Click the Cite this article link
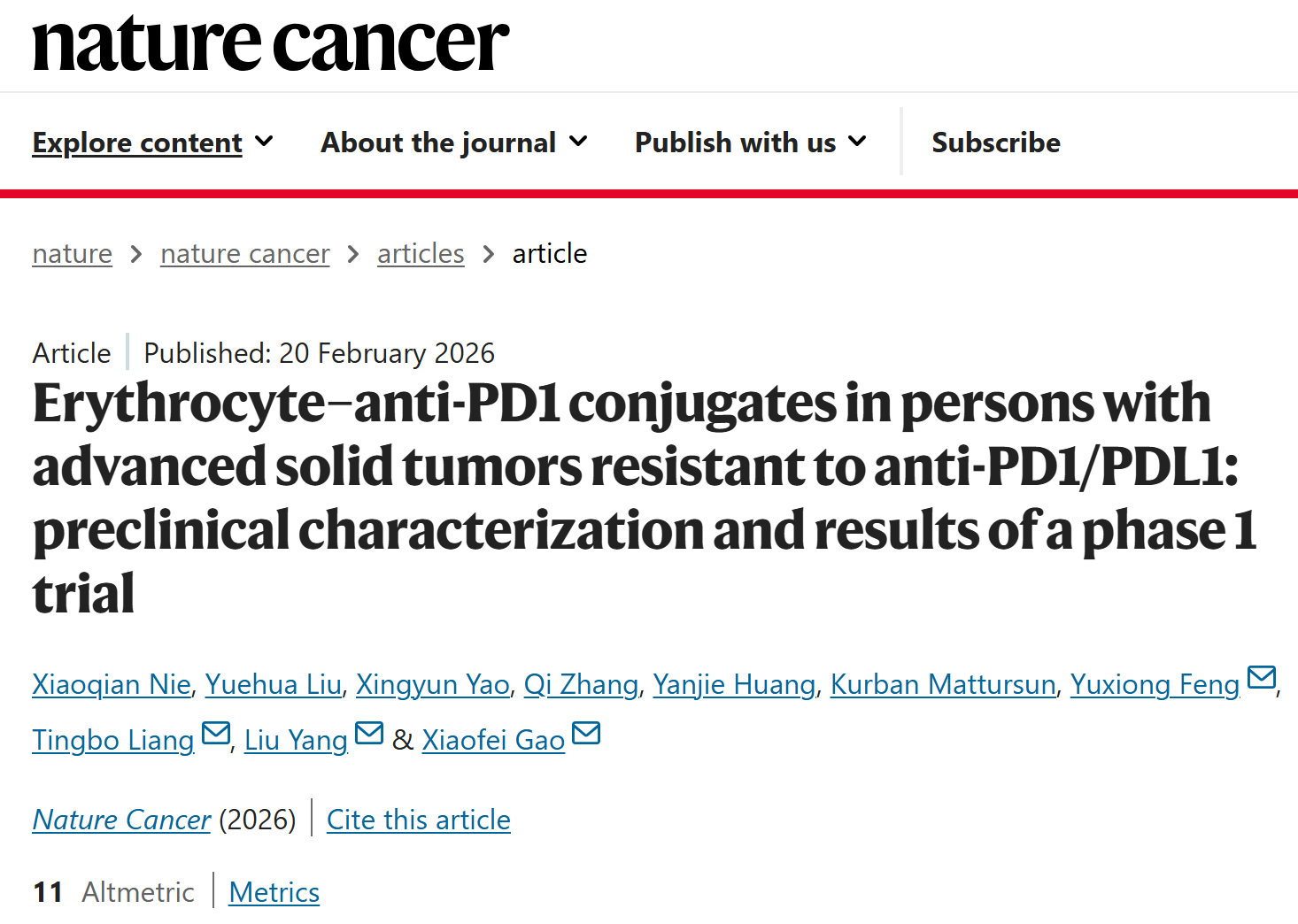 (419, 820)
